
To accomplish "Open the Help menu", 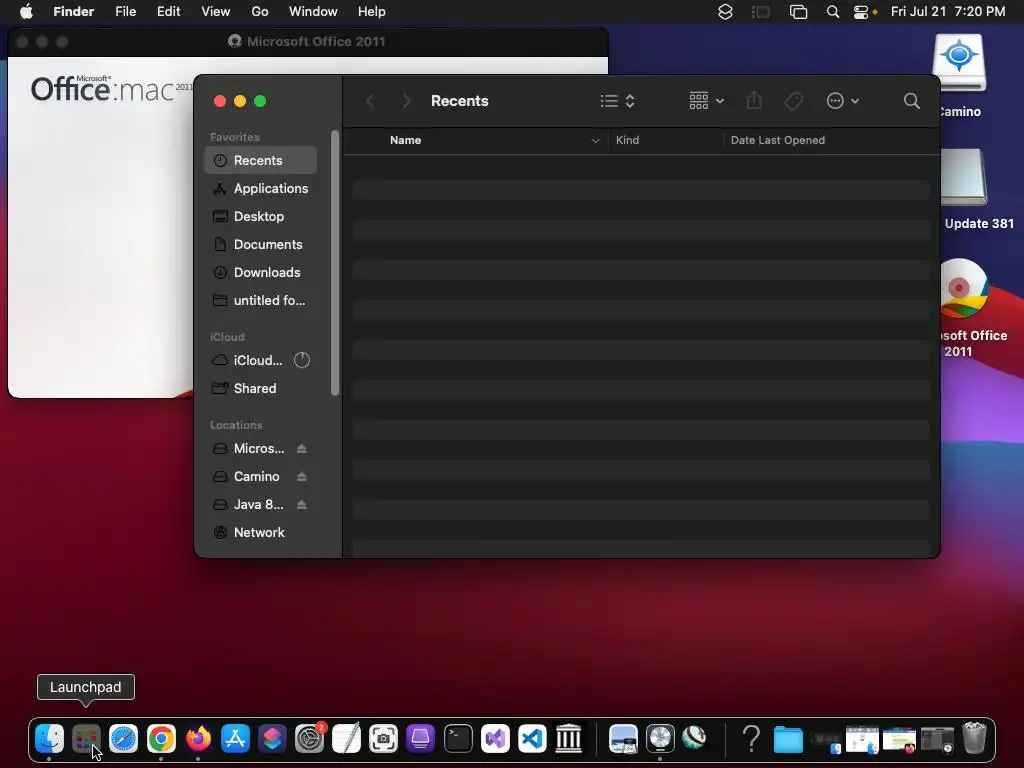I will (372, 12).
